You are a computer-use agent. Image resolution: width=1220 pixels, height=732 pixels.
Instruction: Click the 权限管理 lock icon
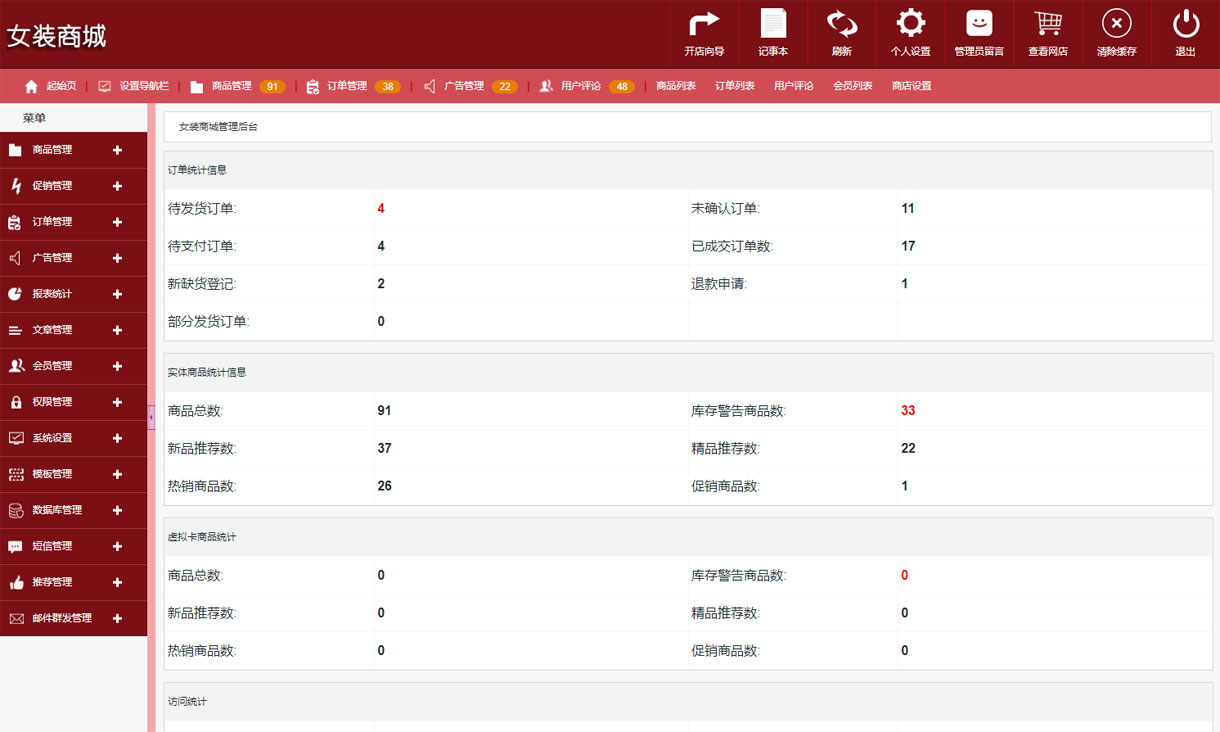(x=15, y=402)
